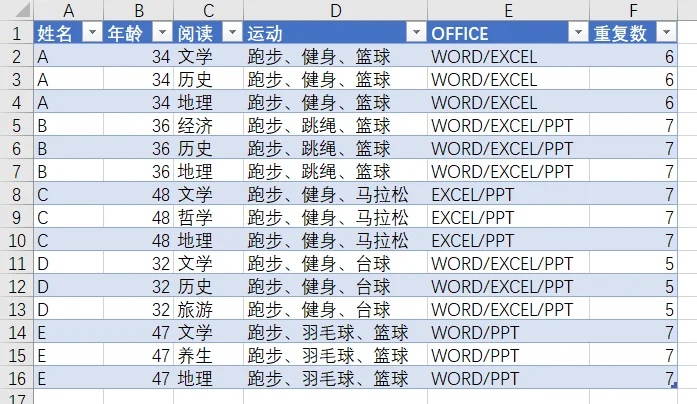Click the 运动 header cell text
Image resolution: width=697 pixels, height=404 pixels.
265,33
